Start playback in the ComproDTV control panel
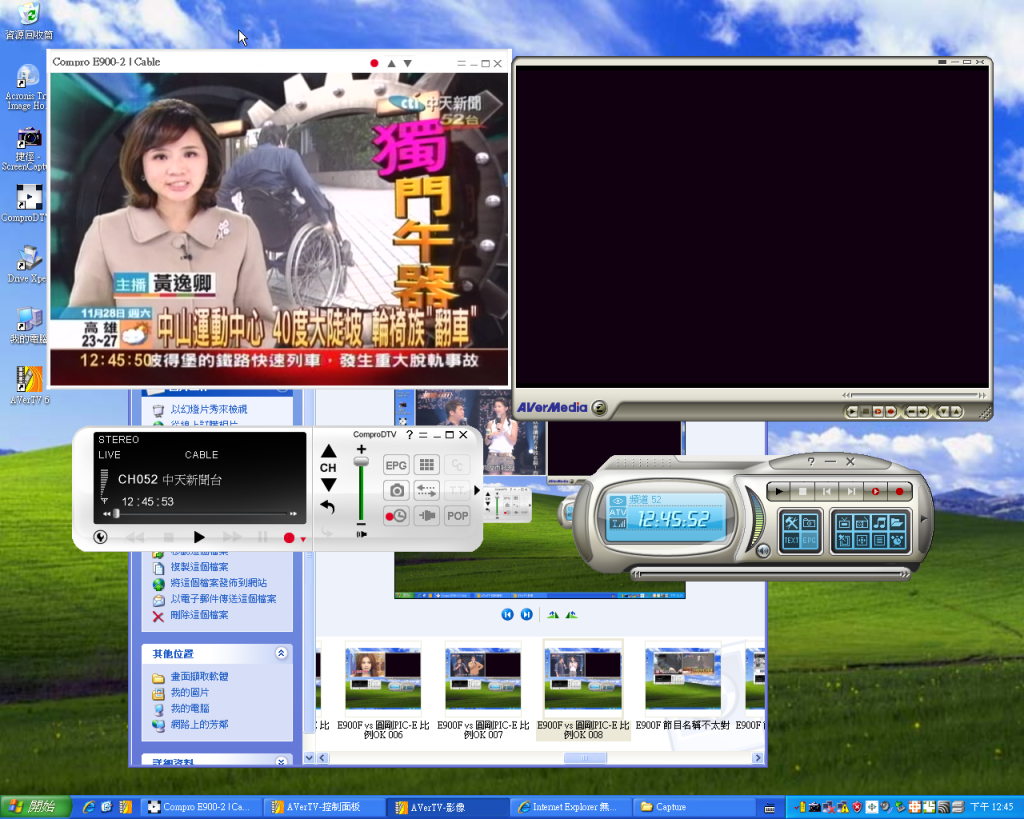The width and height of the screenshot is (1024, 819). coord(199,537)
